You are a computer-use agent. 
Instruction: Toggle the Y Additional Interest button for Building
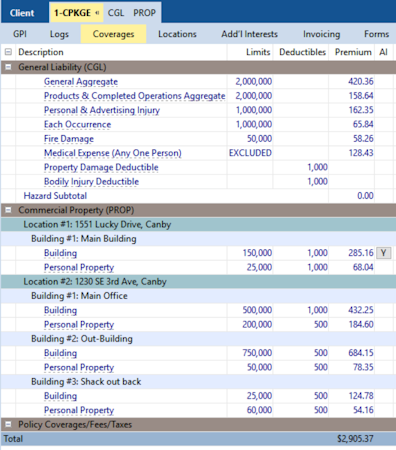(383, 253)
